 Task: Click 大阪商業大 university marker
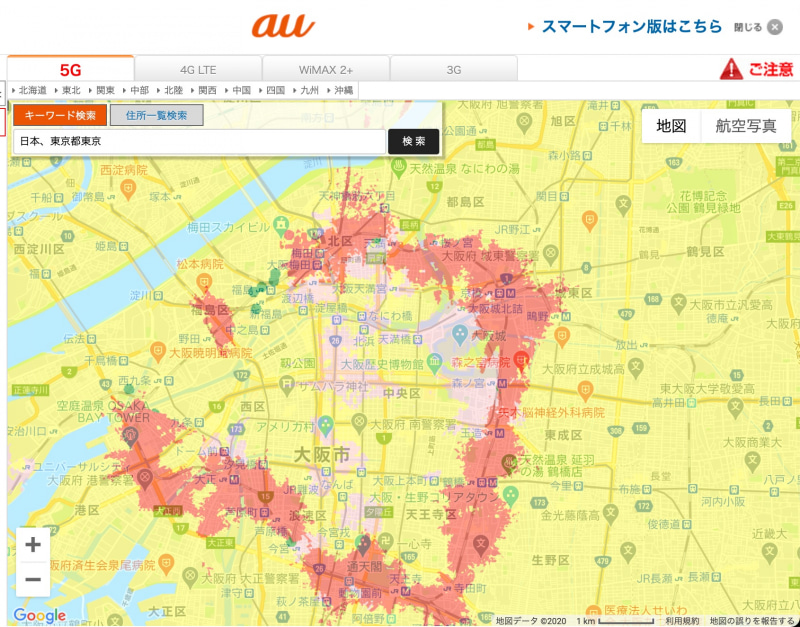tap(752, 461)
